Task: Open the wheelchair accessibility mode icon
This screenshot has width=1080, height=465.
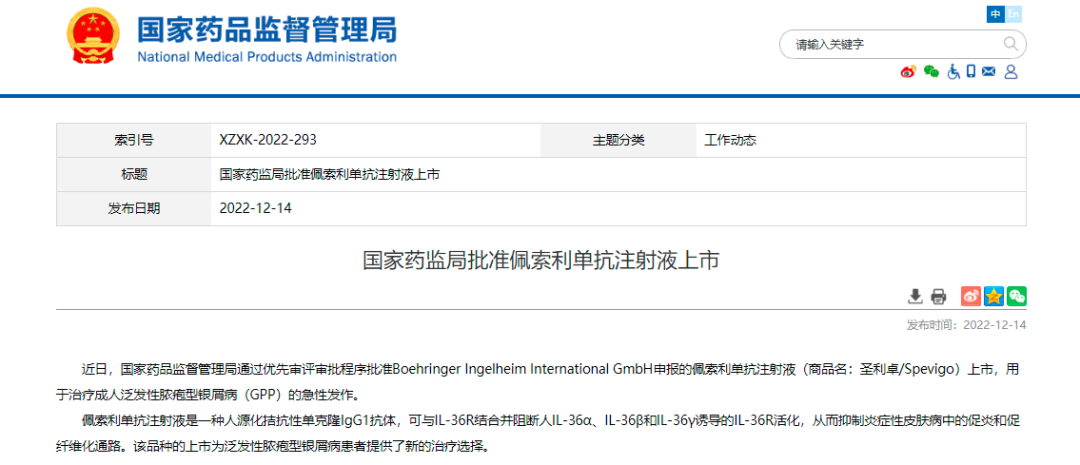Action: [954, 72]
